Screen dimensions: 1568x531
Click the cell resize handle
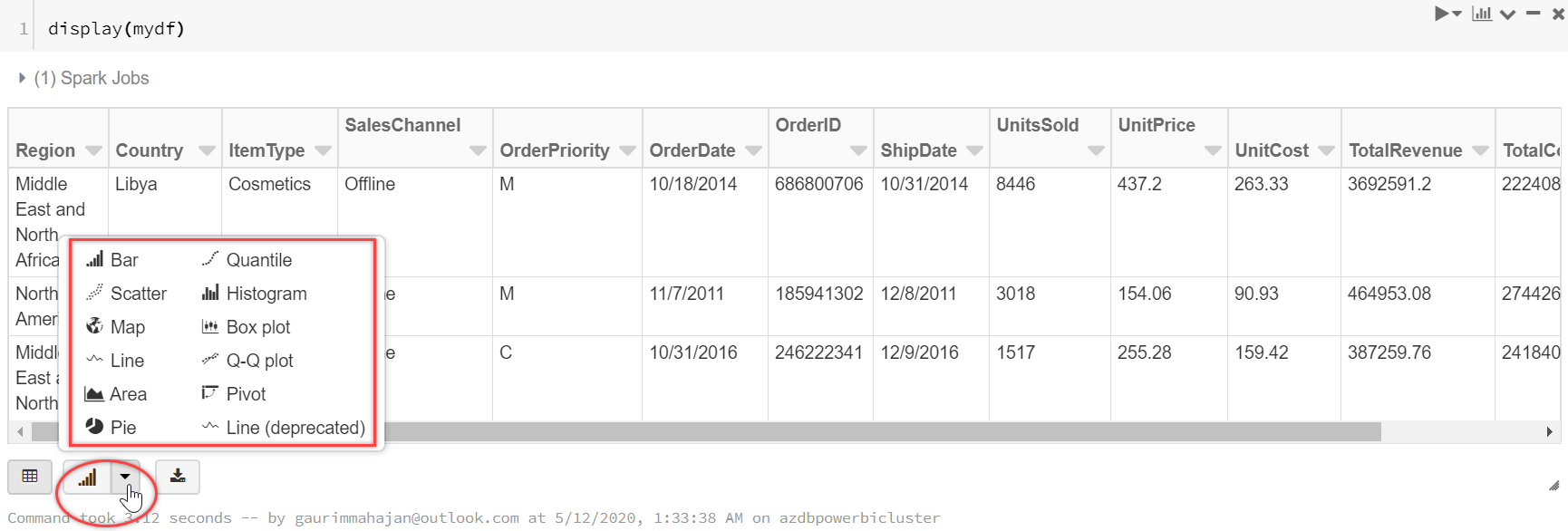[1553, 486]
